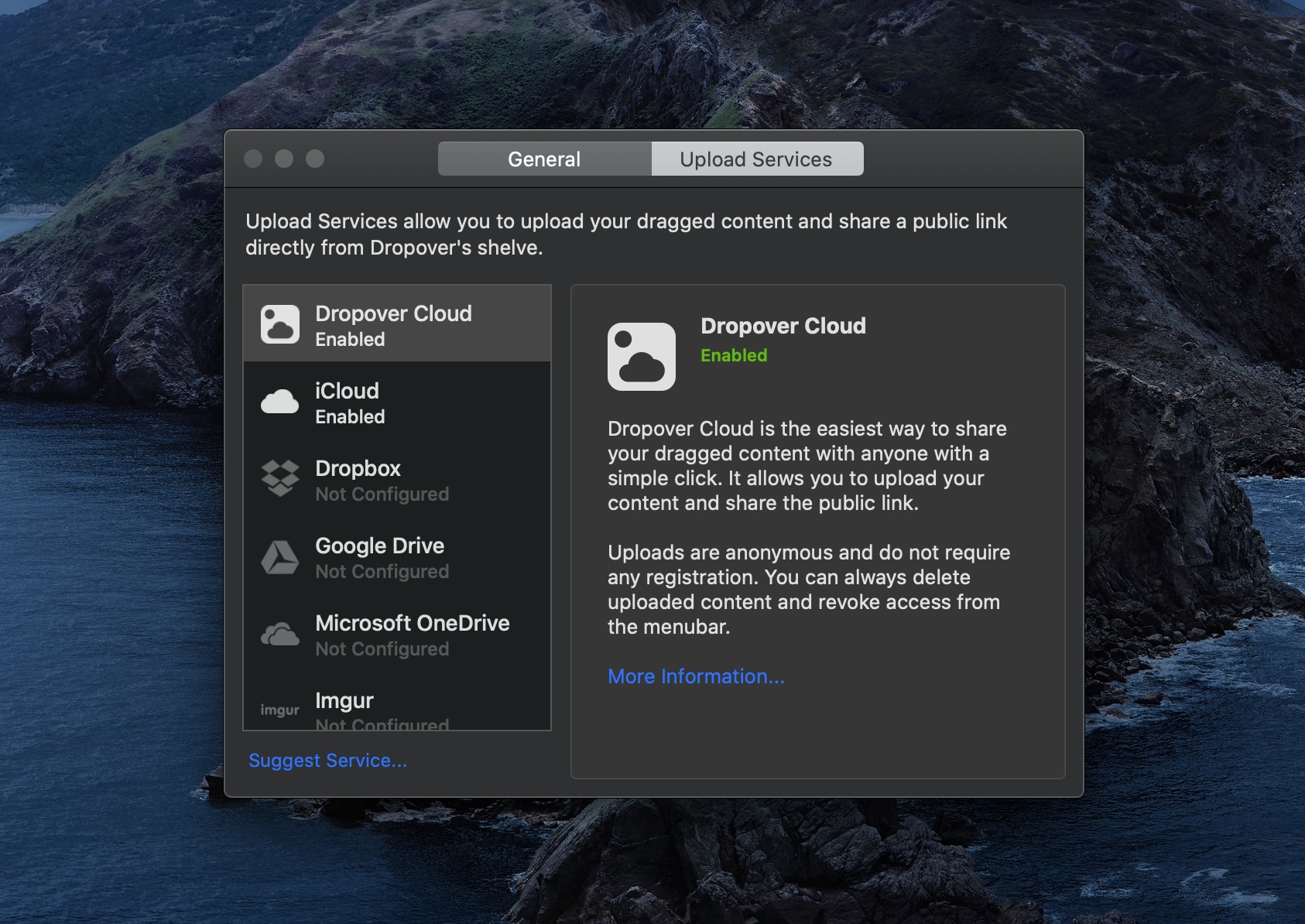Select the Imgur service name

click(x=344, y=700)
